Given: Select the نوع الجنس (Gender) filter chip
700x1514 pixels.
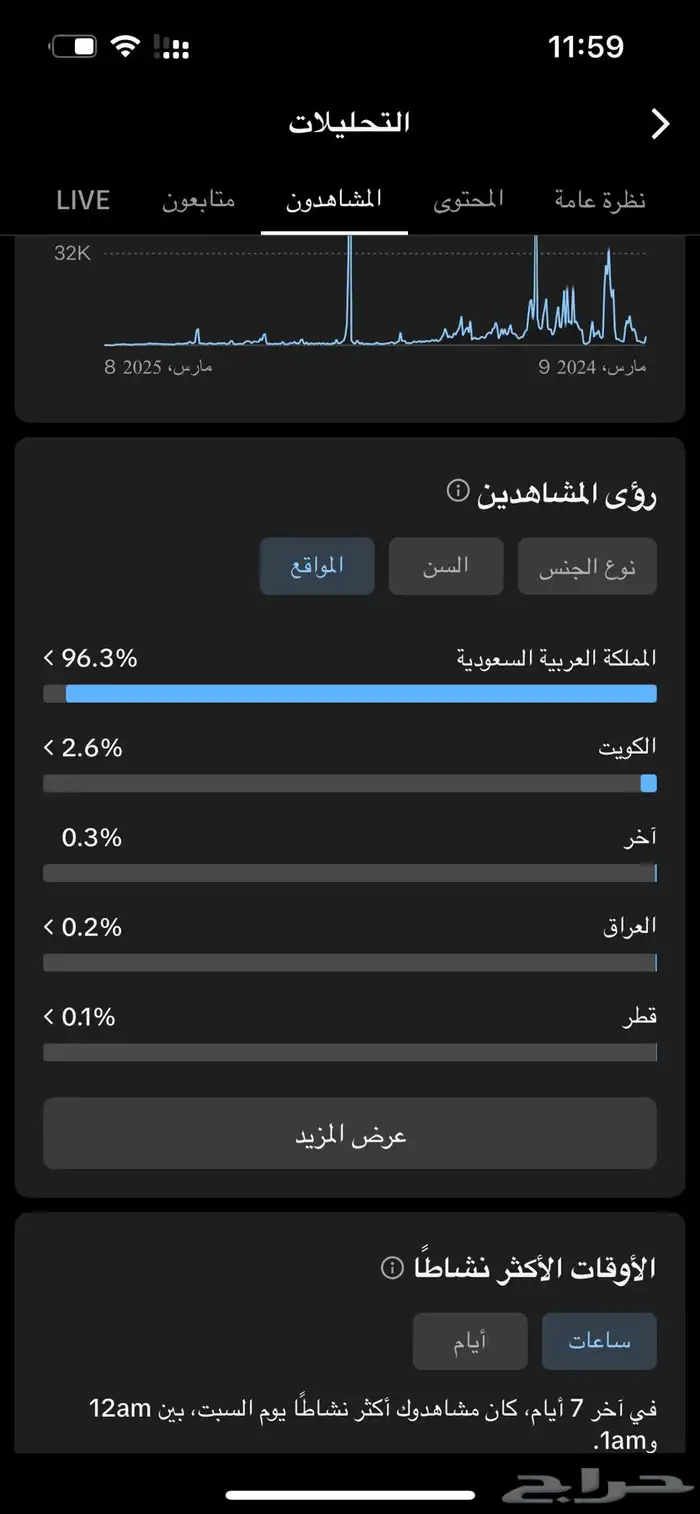Looking at the screenshot, I should pyautogui.click(x=587, y=567).
